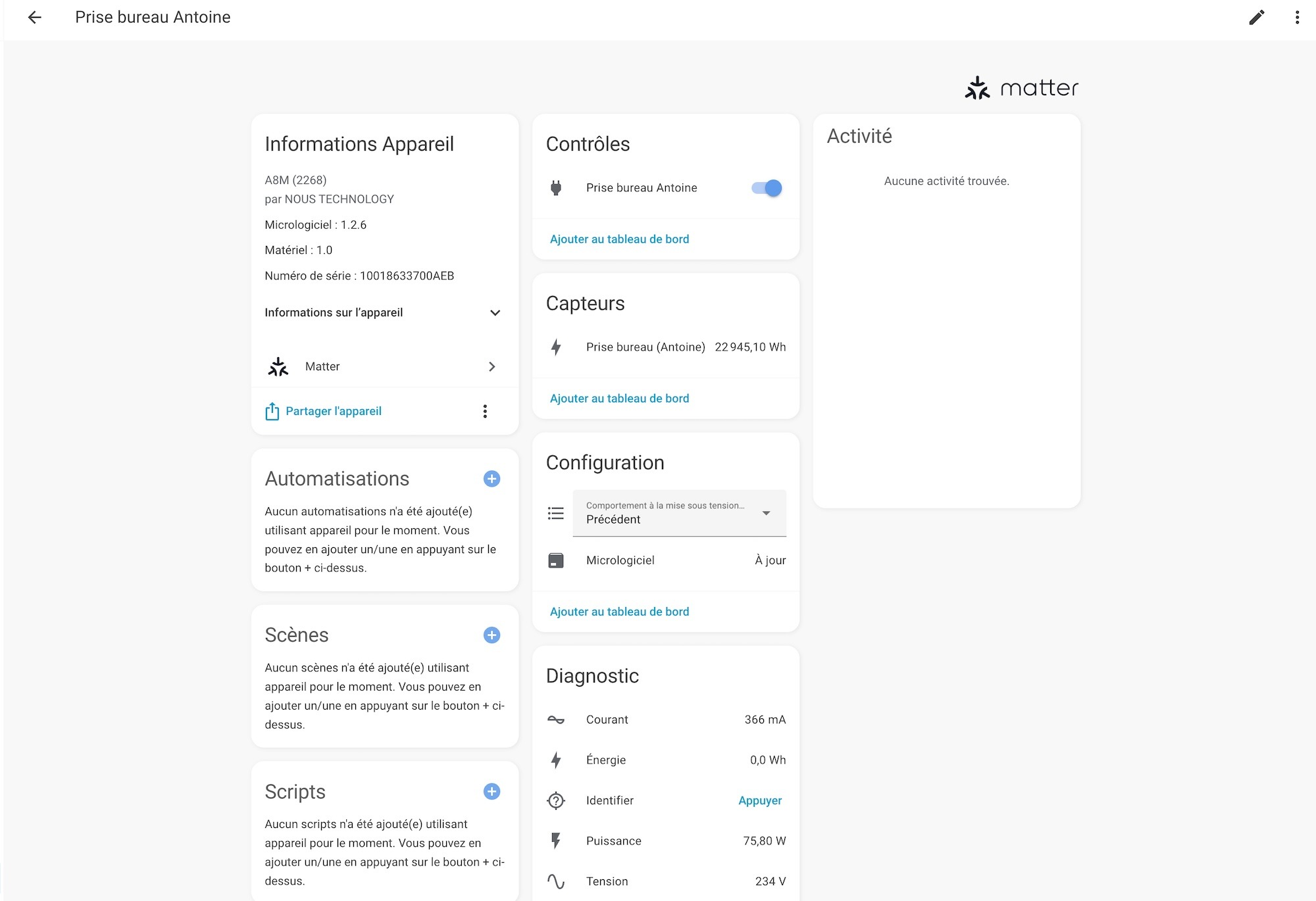Click Partager l'appareil link
Image resolution: width=1316 pixels, height=901 pixels.
[x=333, y=412]
